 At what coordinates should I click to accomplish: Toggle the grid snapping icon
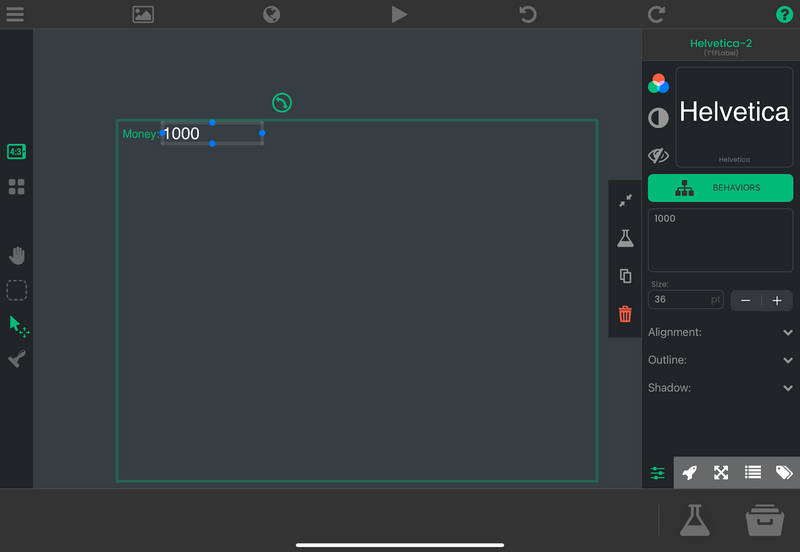pyautogui.click(x=17, y=187)
